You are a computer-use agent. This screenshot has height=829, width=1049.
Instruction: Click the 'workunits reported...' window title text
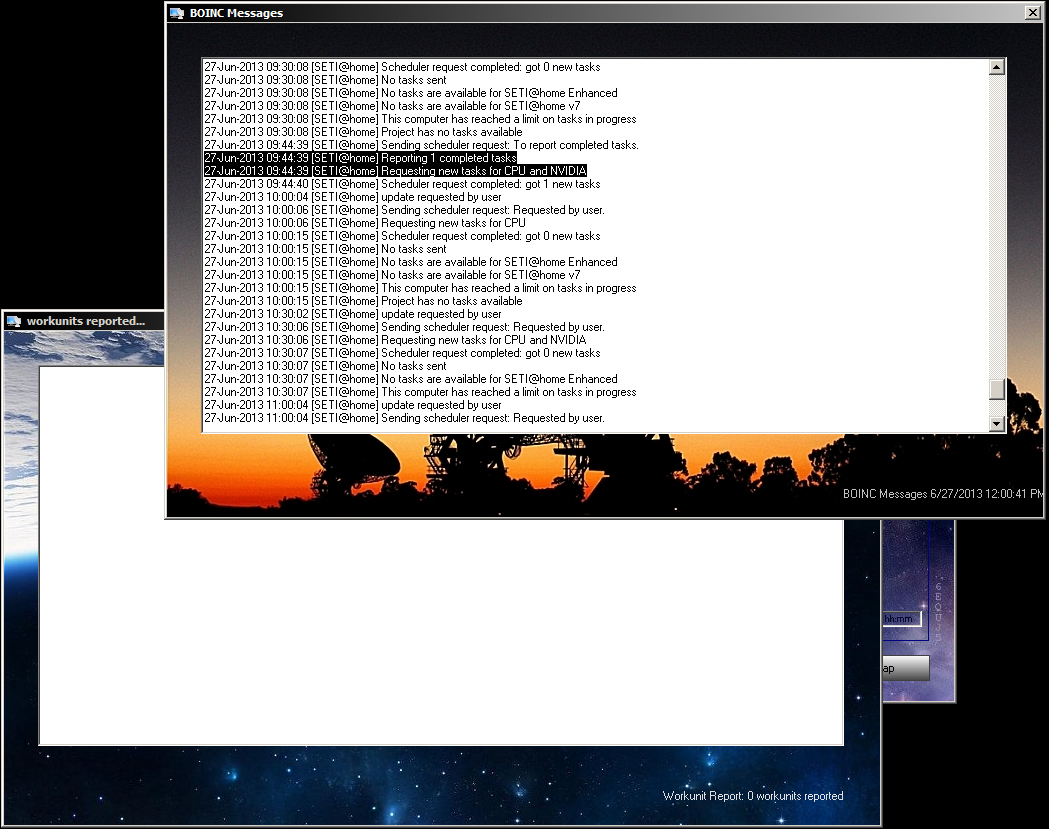86,321
